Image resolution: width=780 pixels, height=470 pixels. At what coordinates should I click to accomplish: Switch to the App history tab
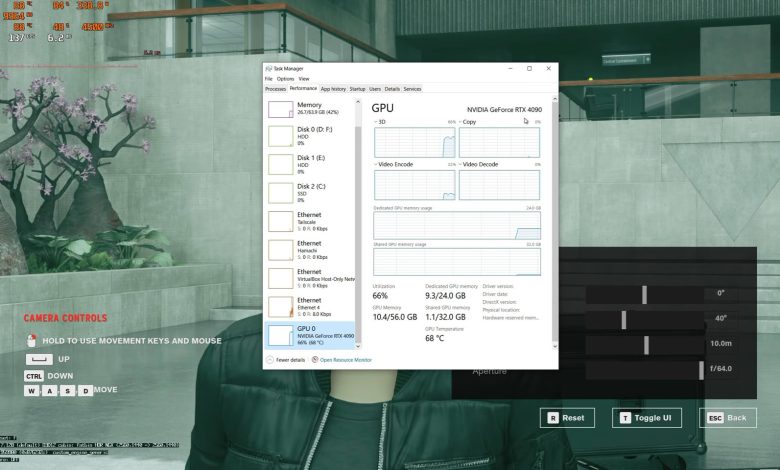tap(333, 89)
